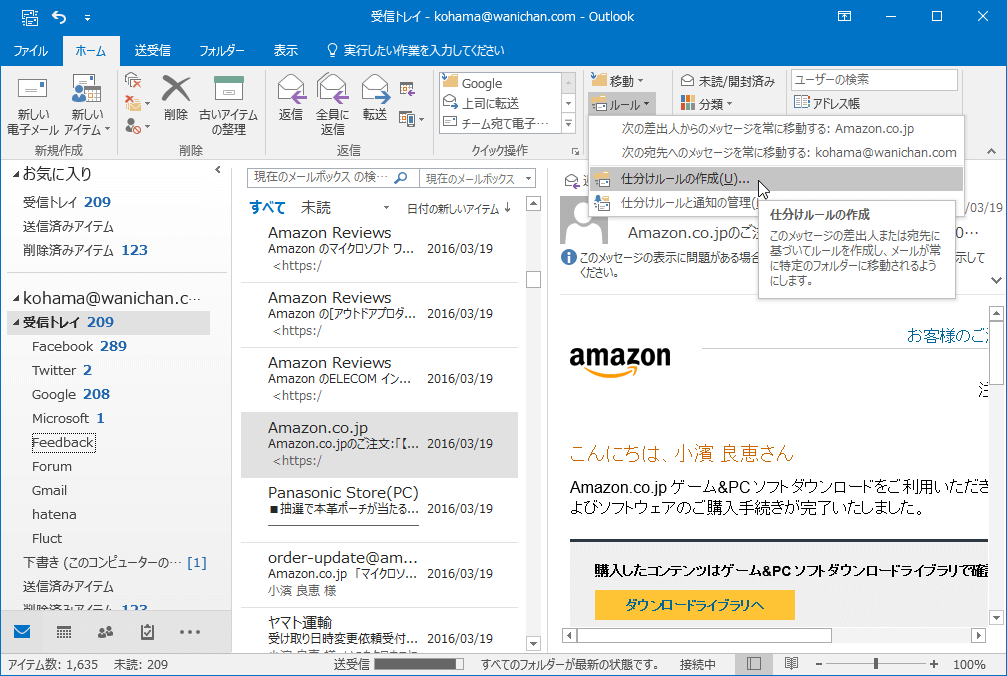1007x676 pixels.
Task: Open the Address Book
Action: tap(827, 103)
